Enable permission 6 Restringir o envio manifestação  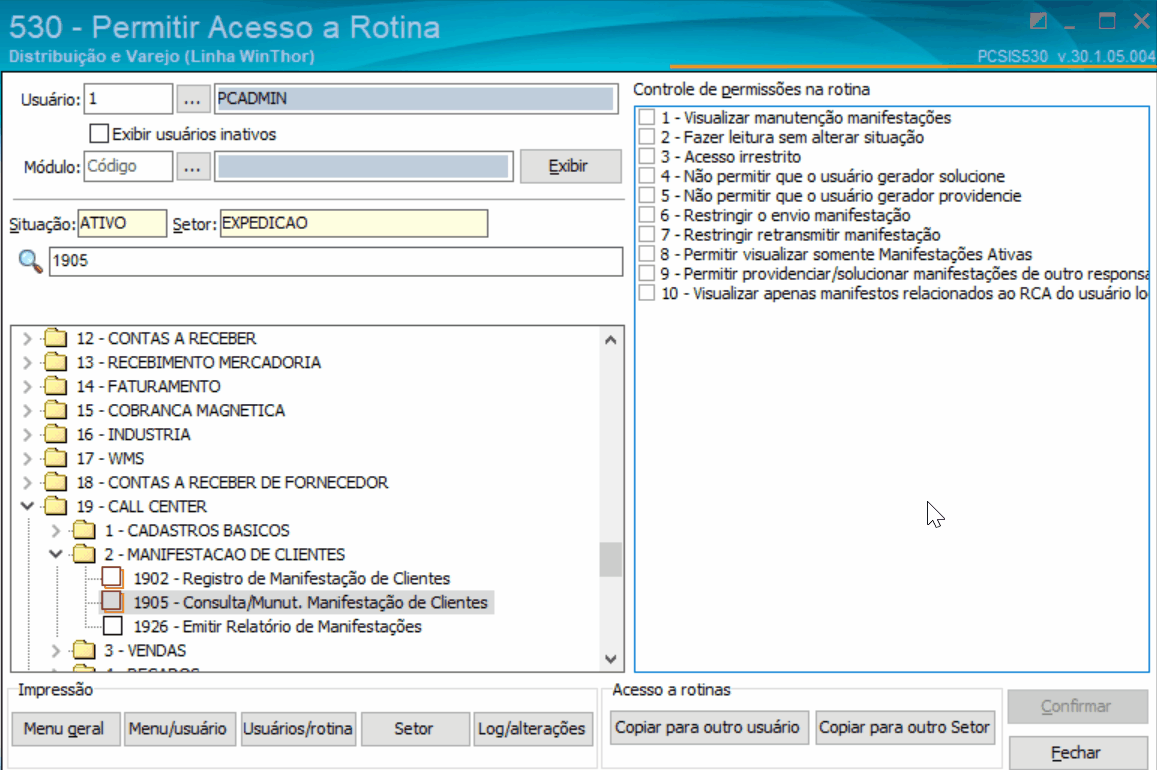tap(647, 215)
